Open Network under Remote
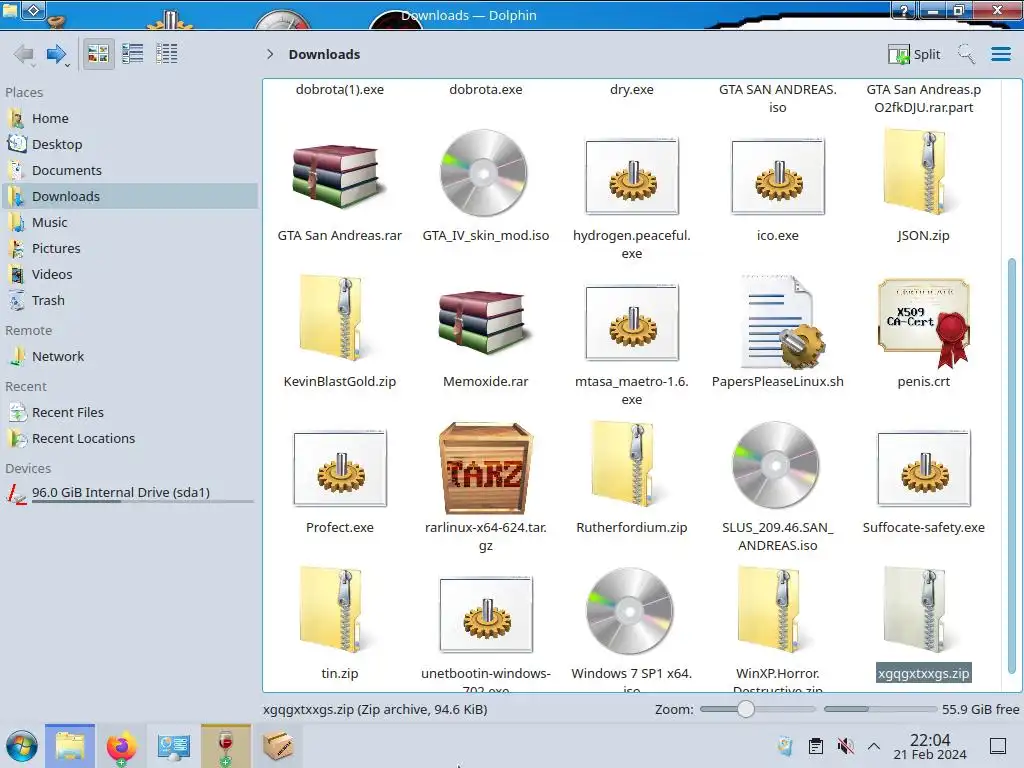Screen dimensions: 1024x768 [x=129, y=357]
